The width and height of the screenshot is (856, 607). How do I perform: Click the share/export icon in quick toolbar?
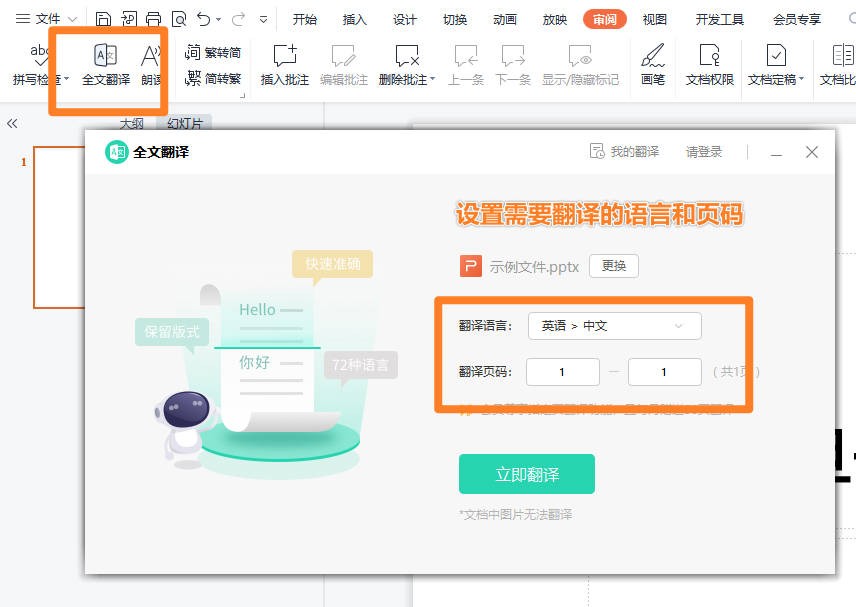pyautogui.click(x=129, y=19)
